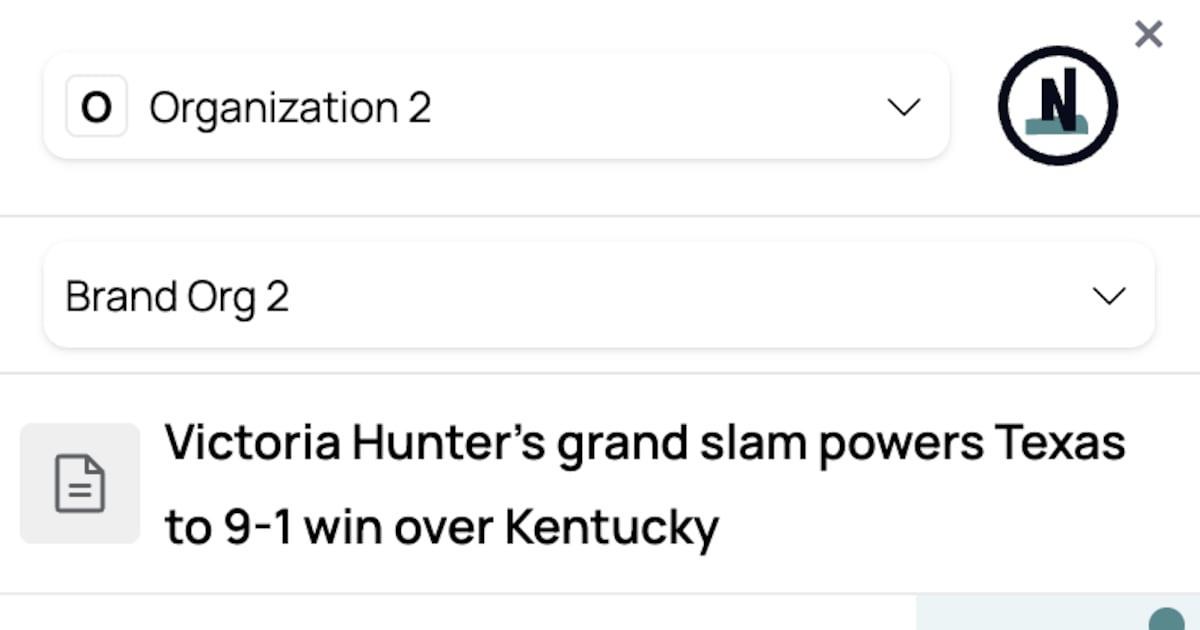
Task: Expand the chevron beside Brand Org 2
Action: pyautogui.click(x=1109, y=296)
